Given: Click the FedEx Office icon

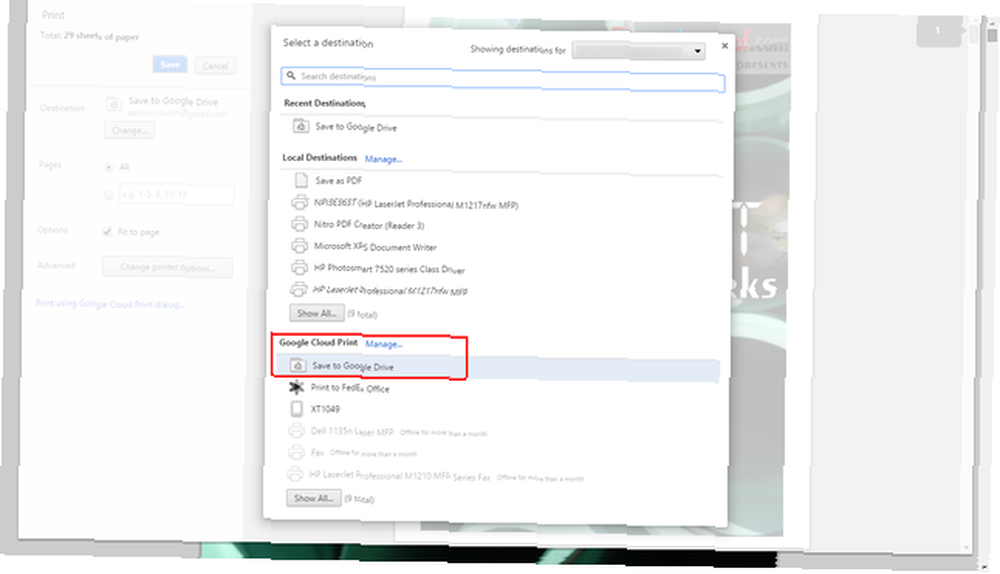Looking at the screenshot, I should click(x=297, y=387).
